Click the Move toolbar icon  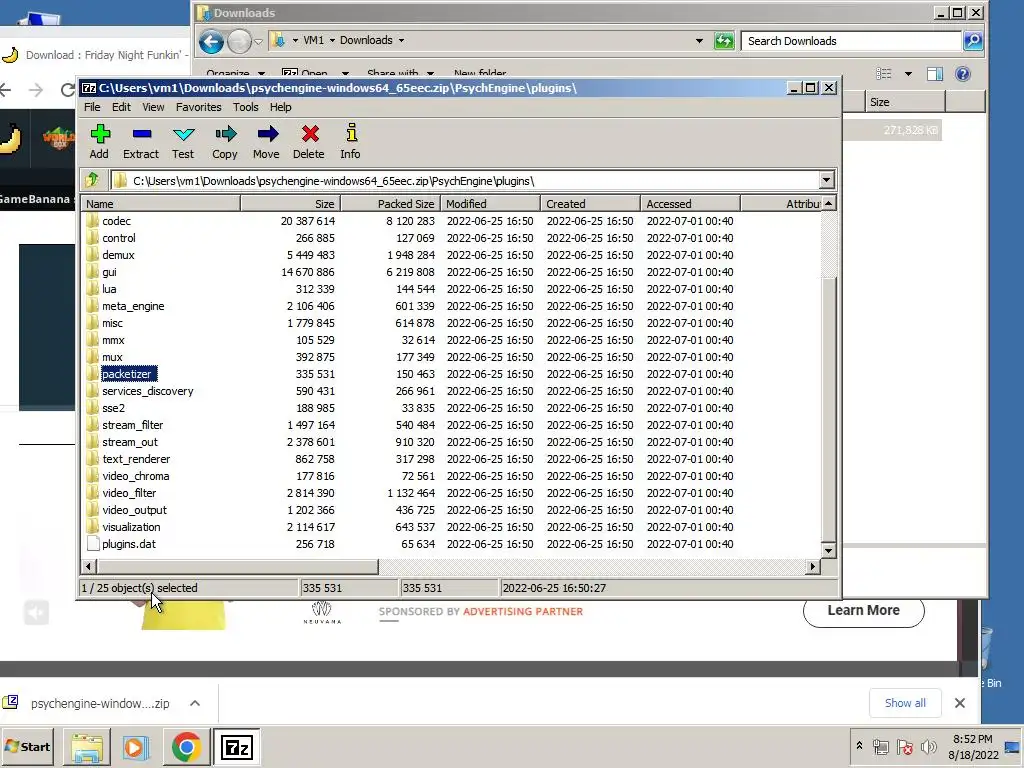(267, 135)
